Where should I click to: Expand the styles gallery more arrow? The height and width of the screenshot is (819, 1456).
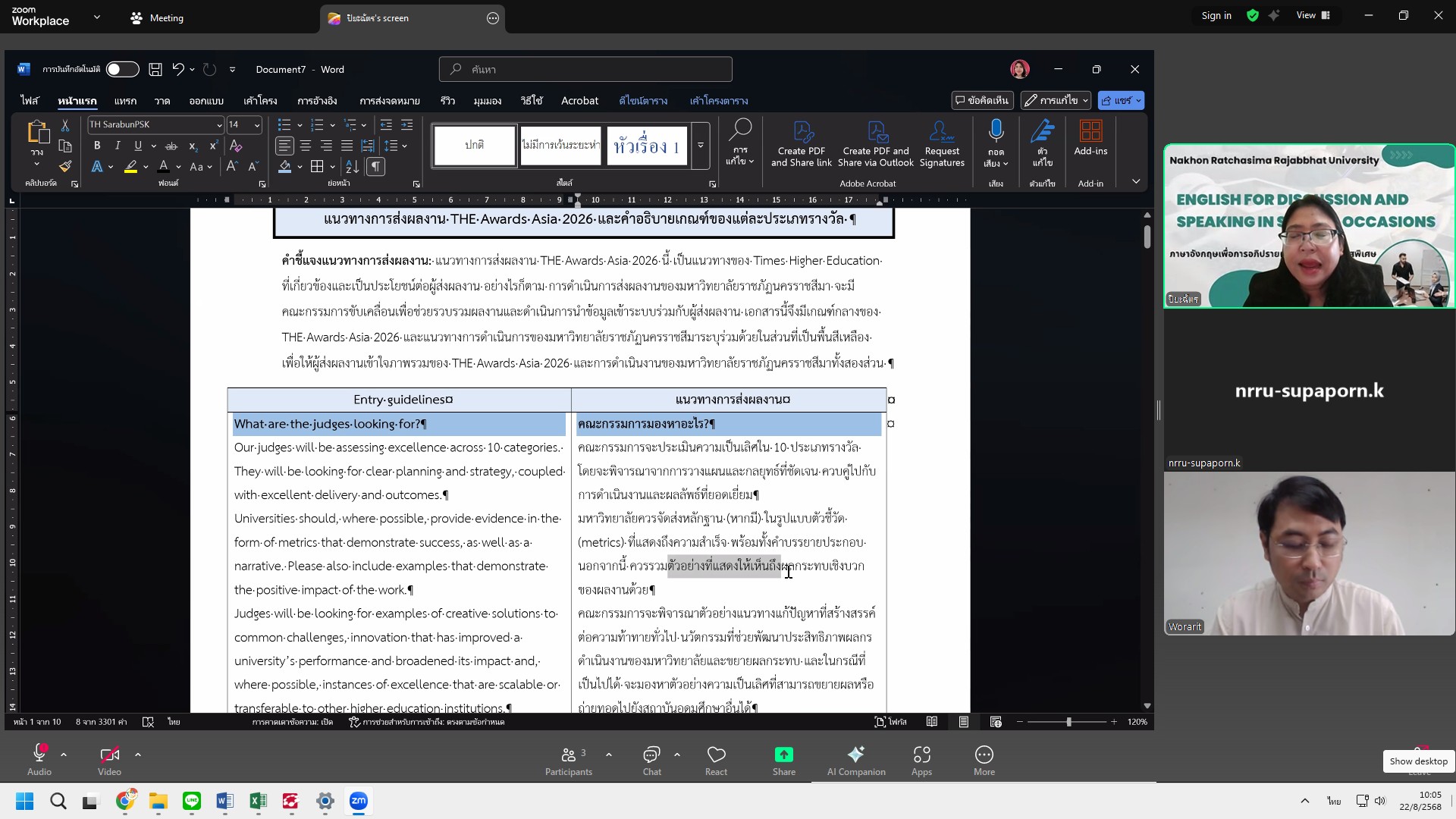click(701, 145)
